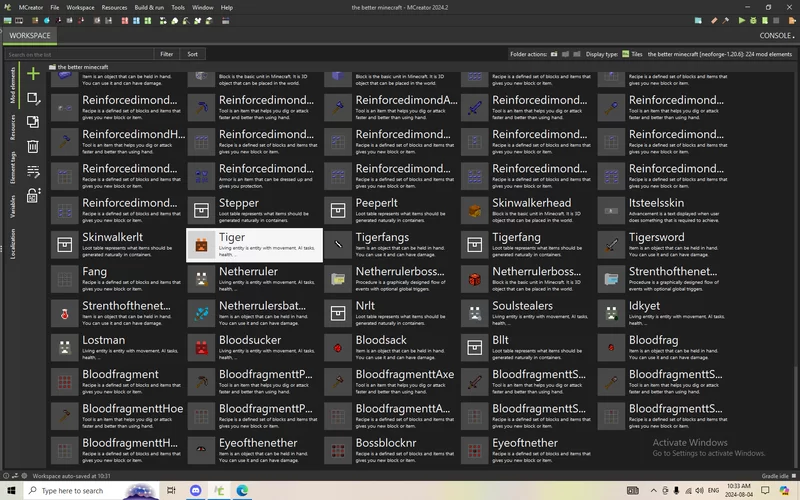The width and height of the screenshot is (800, 500).
Task: Click the duplicate element icon in sidebar
Action: (33, 122)
